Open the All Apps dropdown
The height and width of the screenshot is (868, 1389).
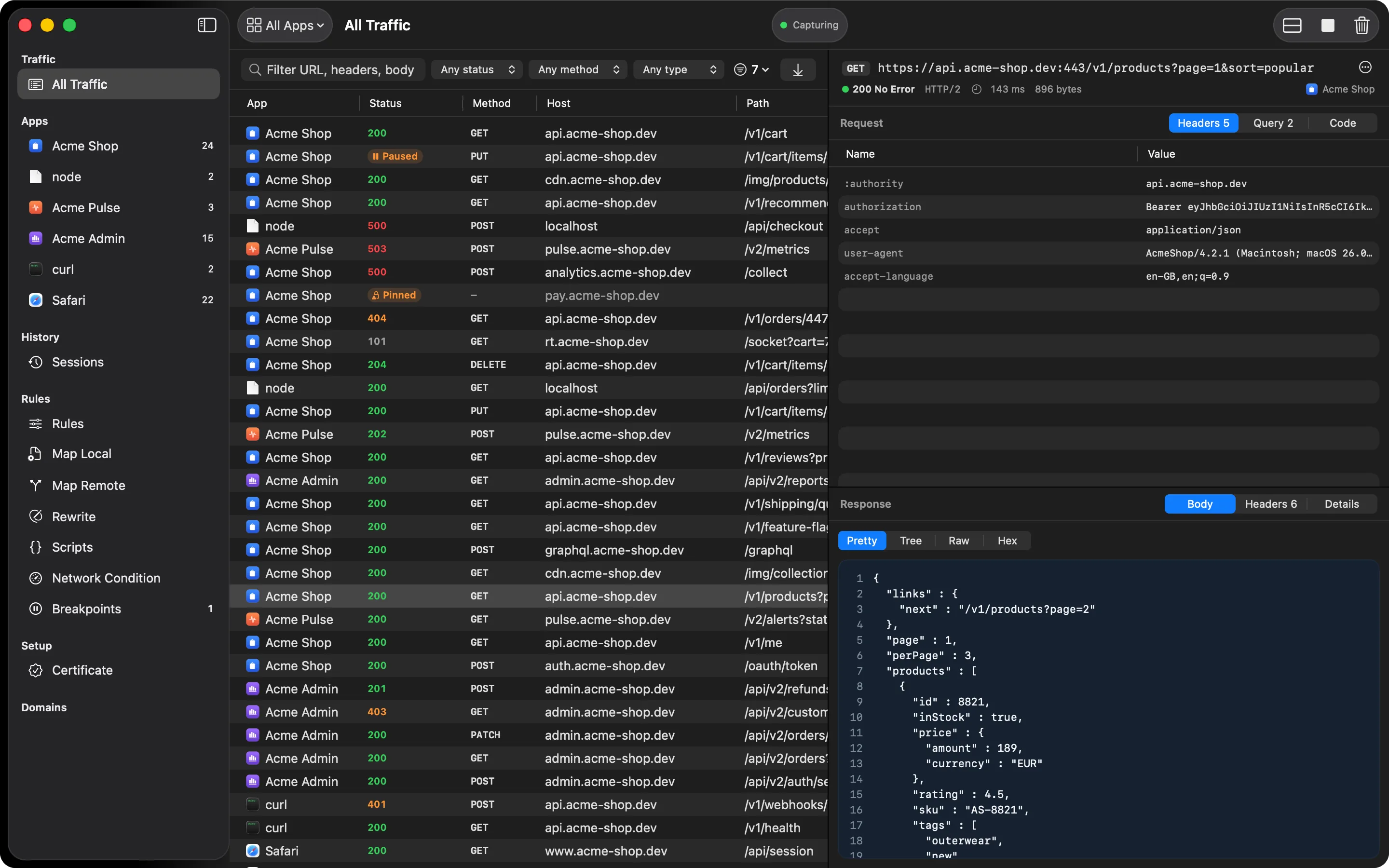[x=285, y=25]
